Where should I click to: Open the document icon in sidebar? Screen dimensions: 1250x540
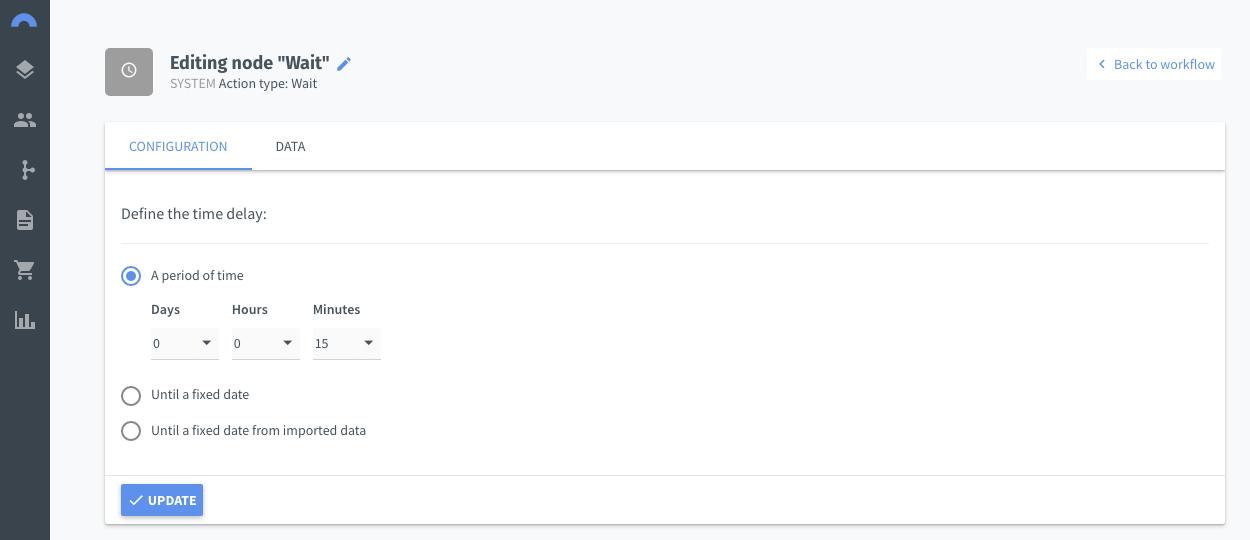[25, 220]
